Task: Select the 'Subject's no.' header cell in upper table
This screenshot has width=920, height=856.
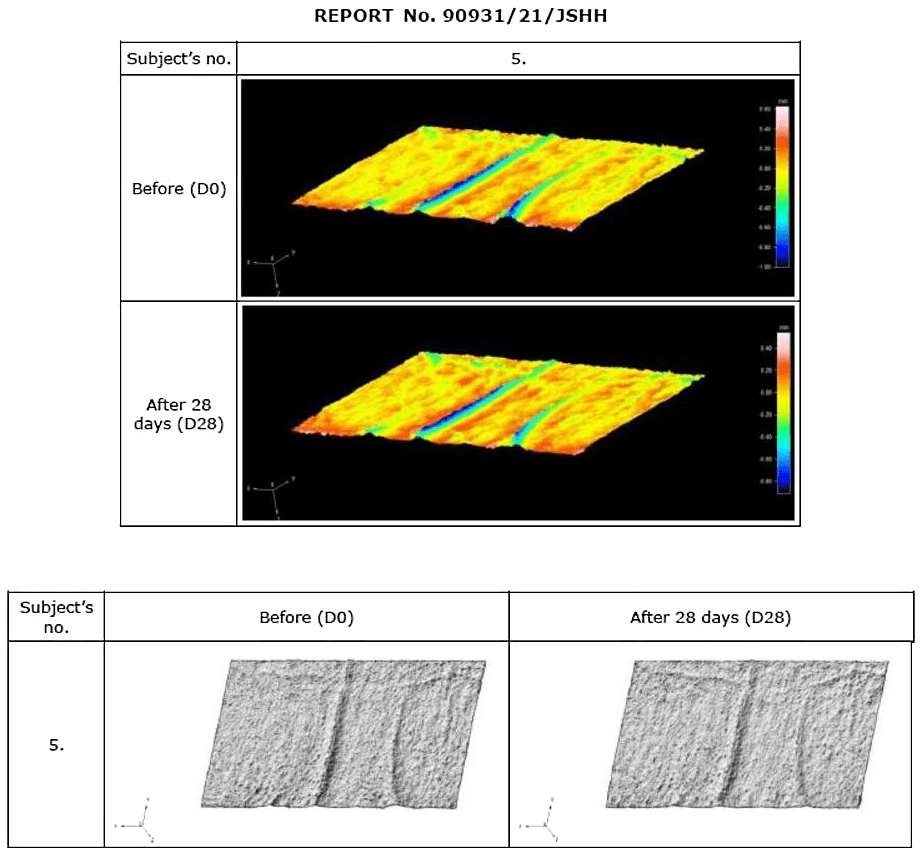Action: click(179, 59)
